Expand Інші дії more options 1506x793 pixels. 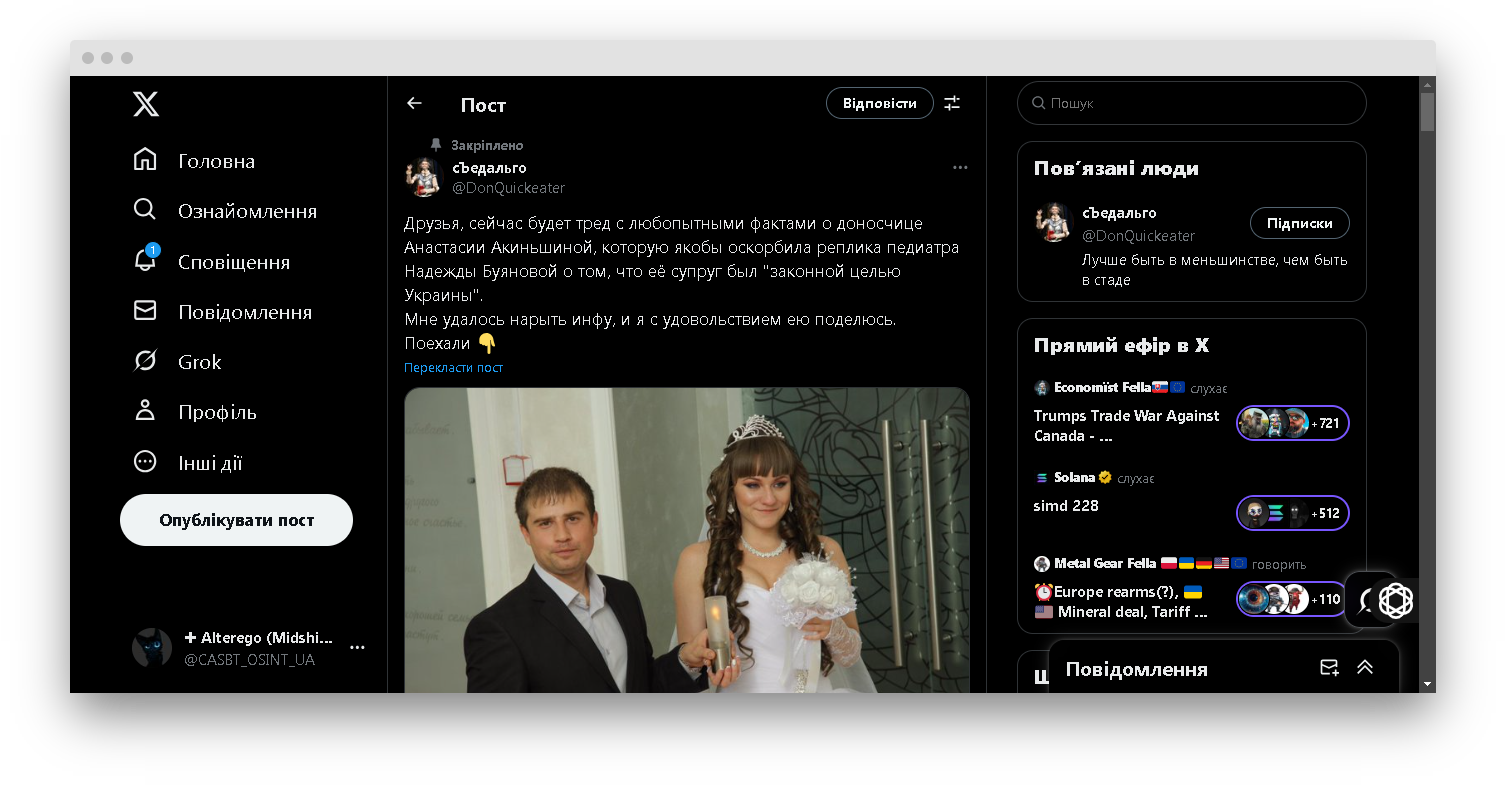tap(146, 462)
